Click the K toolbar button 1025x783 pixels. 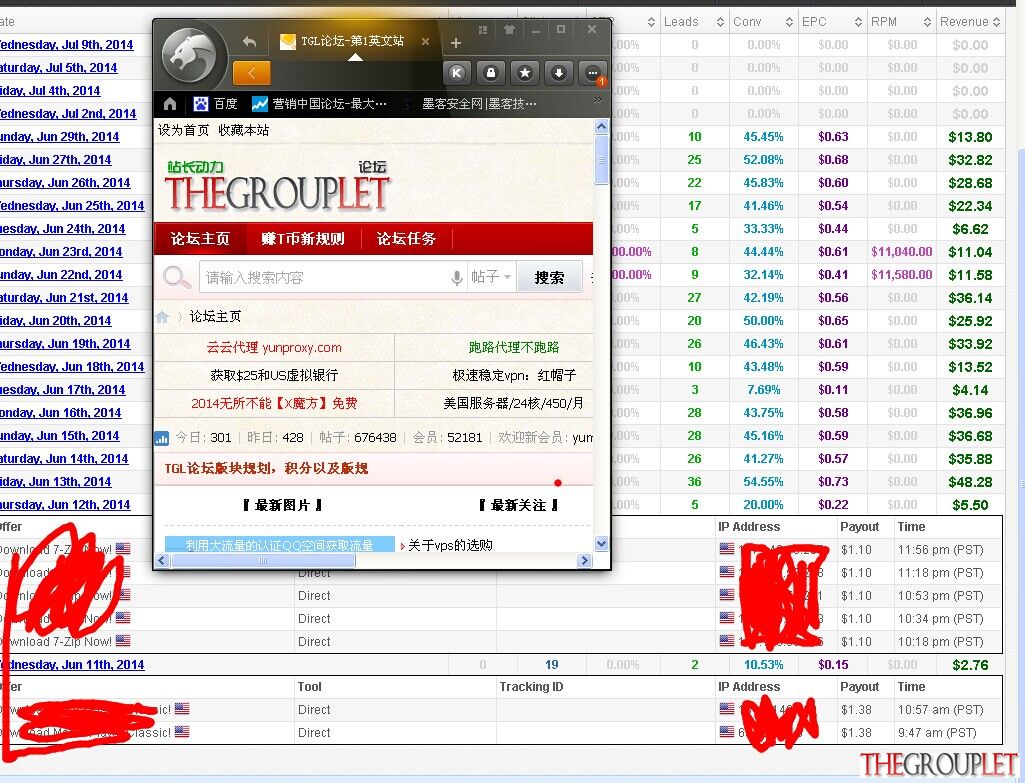pos(457,73)
